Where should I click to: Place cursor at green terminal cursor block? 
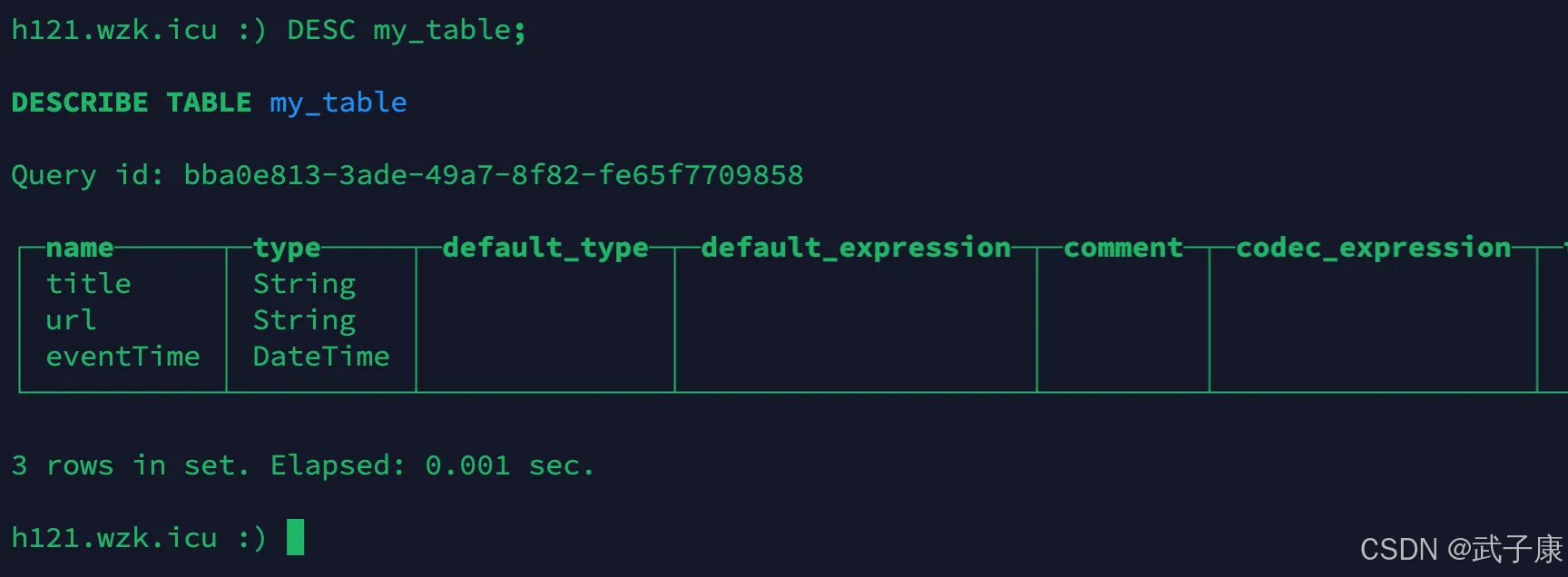pyautogui.click(x=295, y=537)
